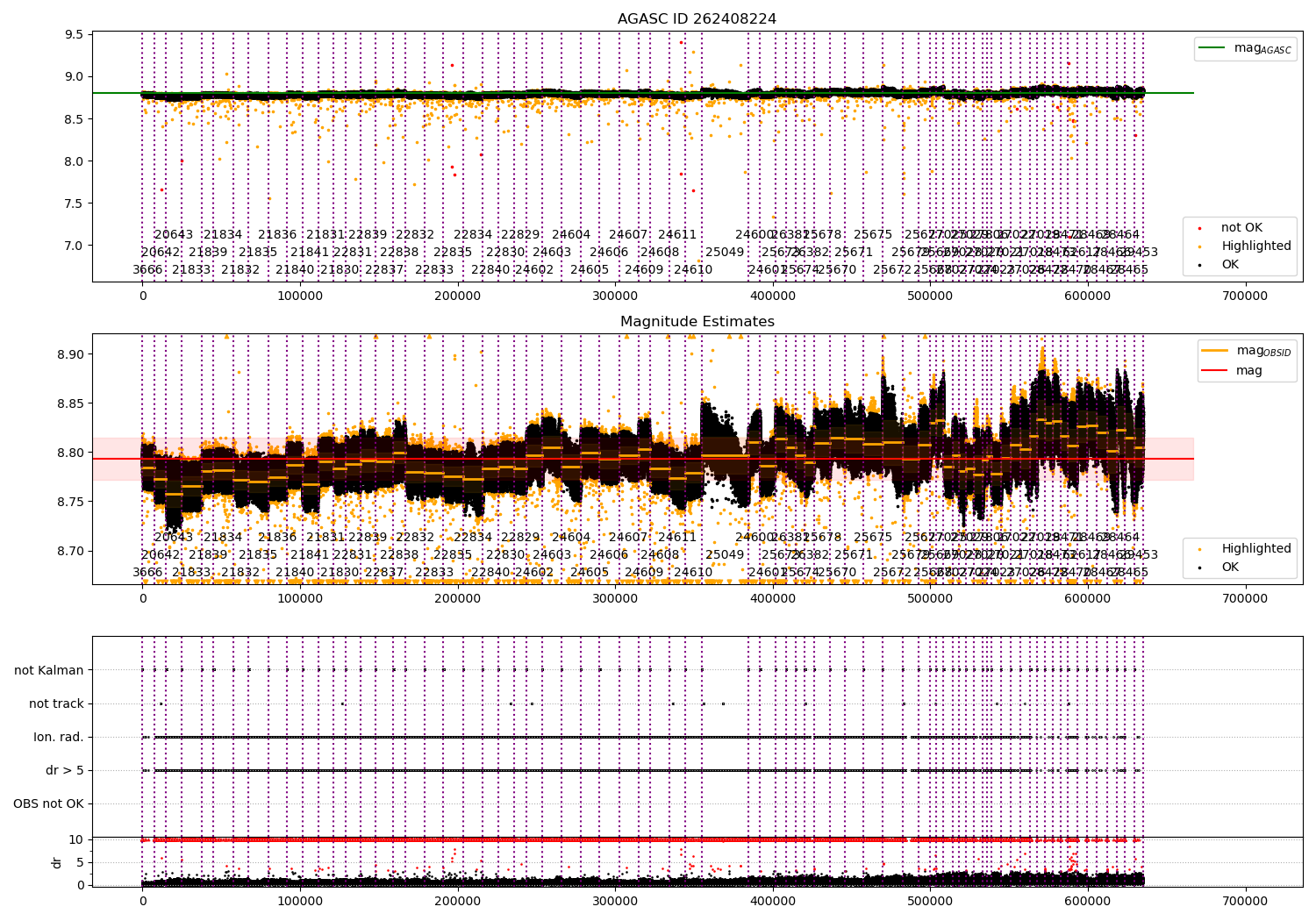Image resolution: width=1316 pixels, height=921 pixels.
Task: Click the title 'AGASC ID 262408224'
Action: point(697,19)
